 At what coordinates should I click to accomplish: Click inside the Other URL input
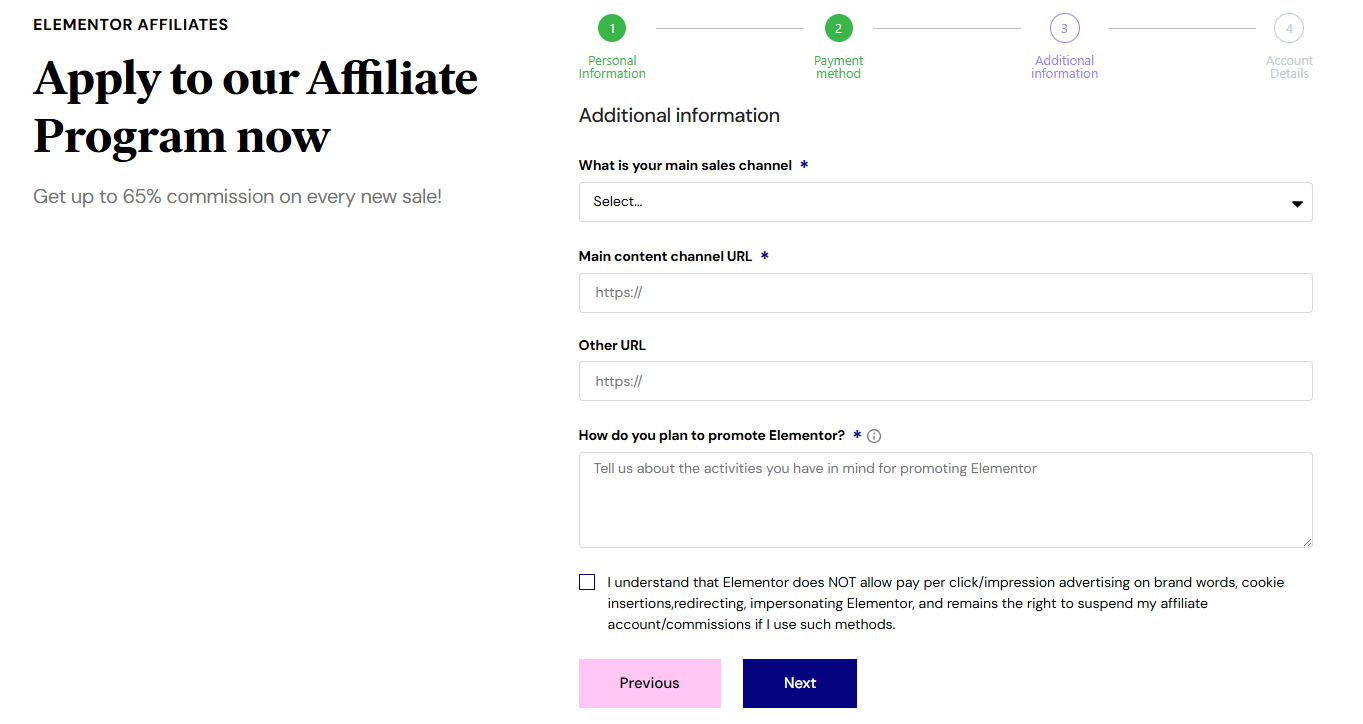tap(945, 381)
